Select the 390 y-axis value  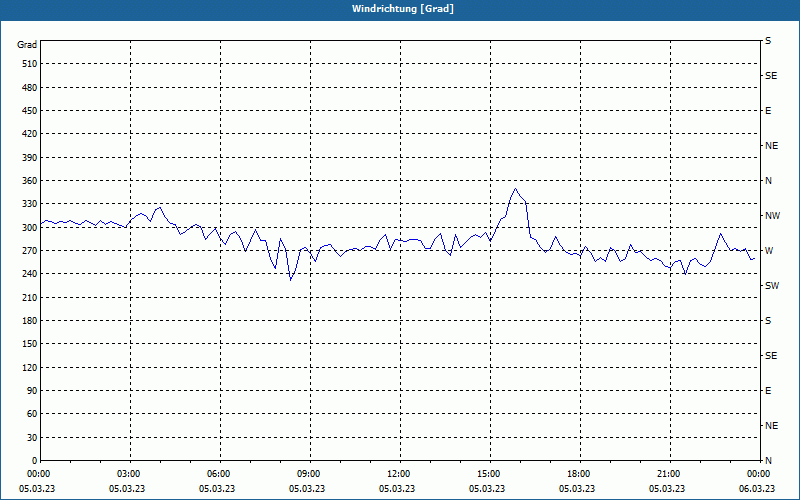coord(30,158)
